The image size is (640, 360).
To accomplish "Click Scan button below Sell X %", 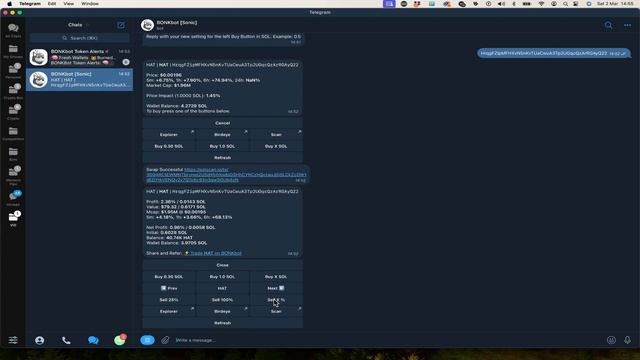I will pyautogui.click(x=276, y=311).
